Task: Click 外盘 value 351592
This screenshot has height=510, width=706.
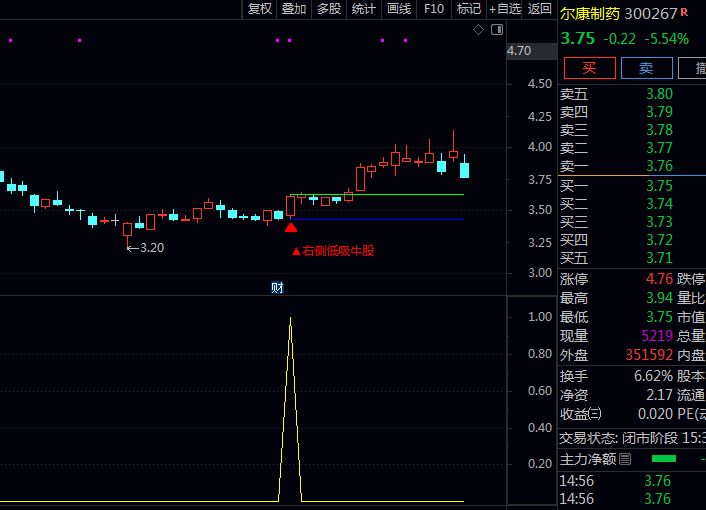Action: pyautogui.click(x=649, y=355)
